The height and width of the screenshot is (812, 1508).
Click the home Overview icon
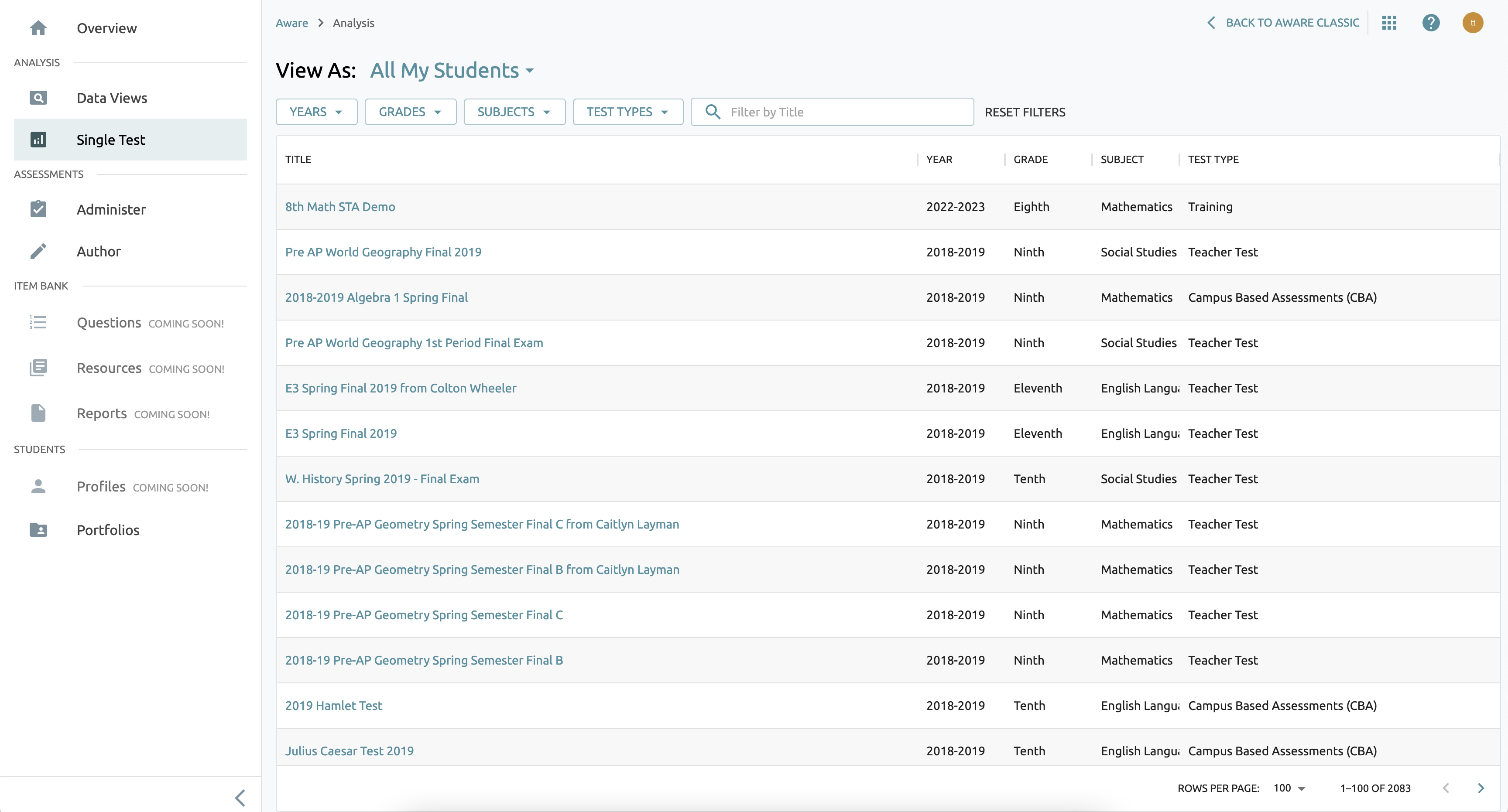[x=38, y=27]
